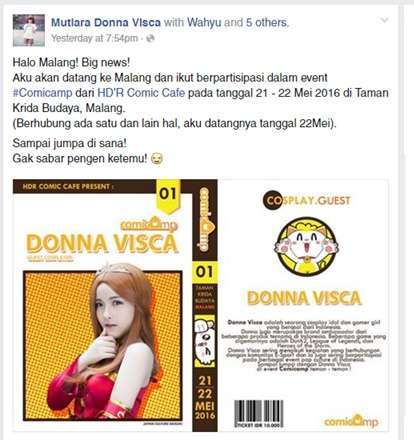Click the Mutiara Donna Visca name link
The image size is (414, 440).
coord(106,23)
